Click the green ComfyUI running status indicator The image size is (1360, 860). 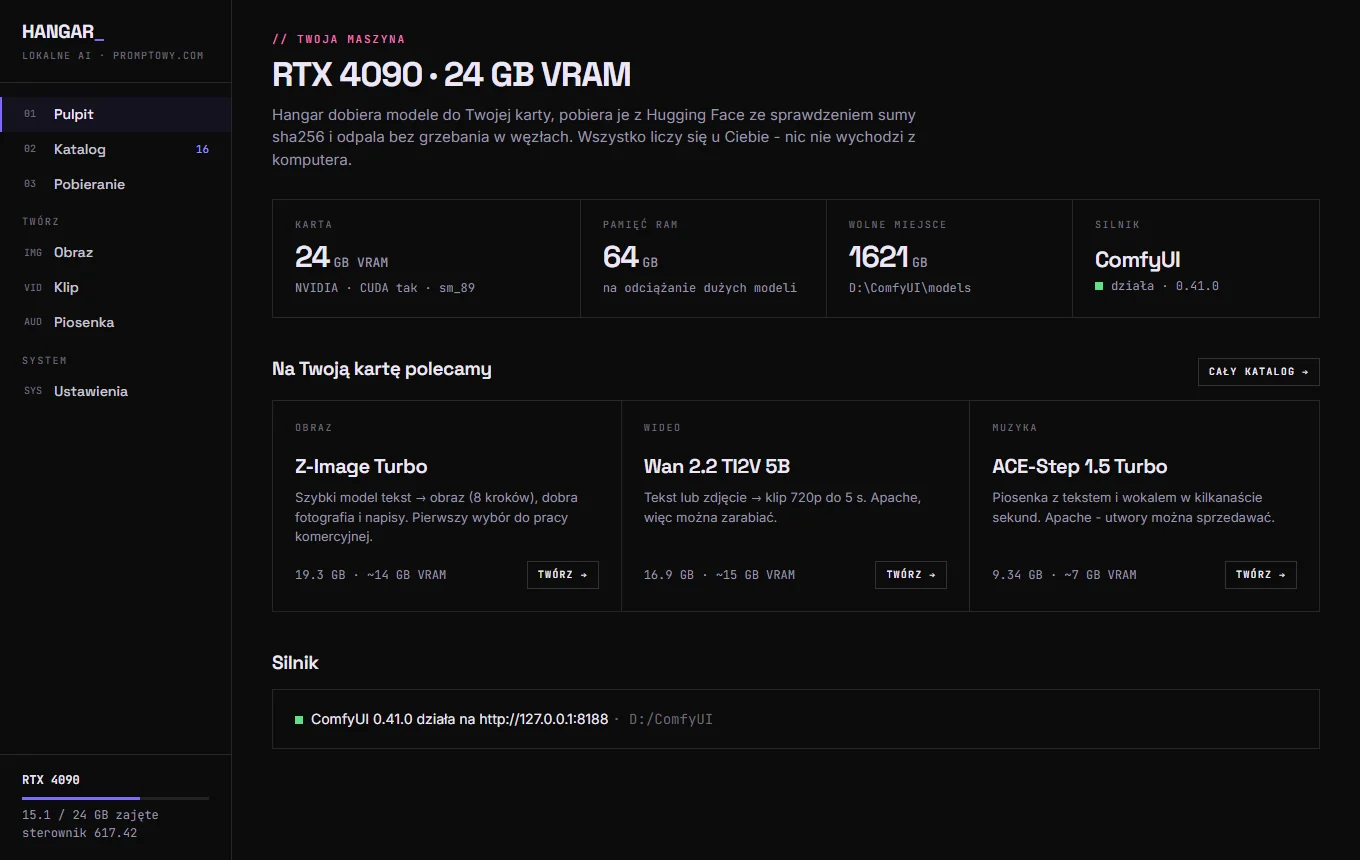tap(299, 719)
